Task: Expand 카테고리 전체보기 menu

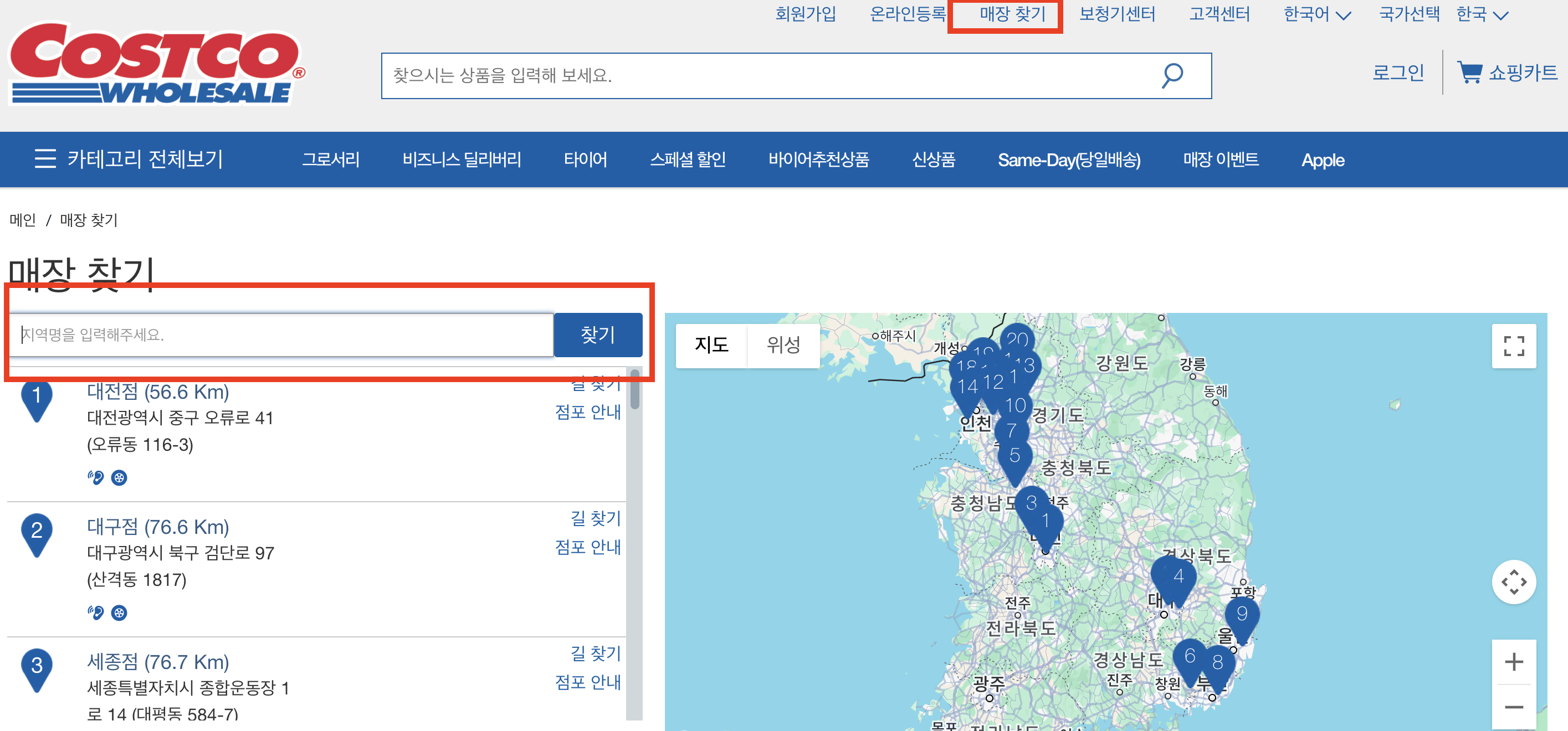Action: click(129, 159)
